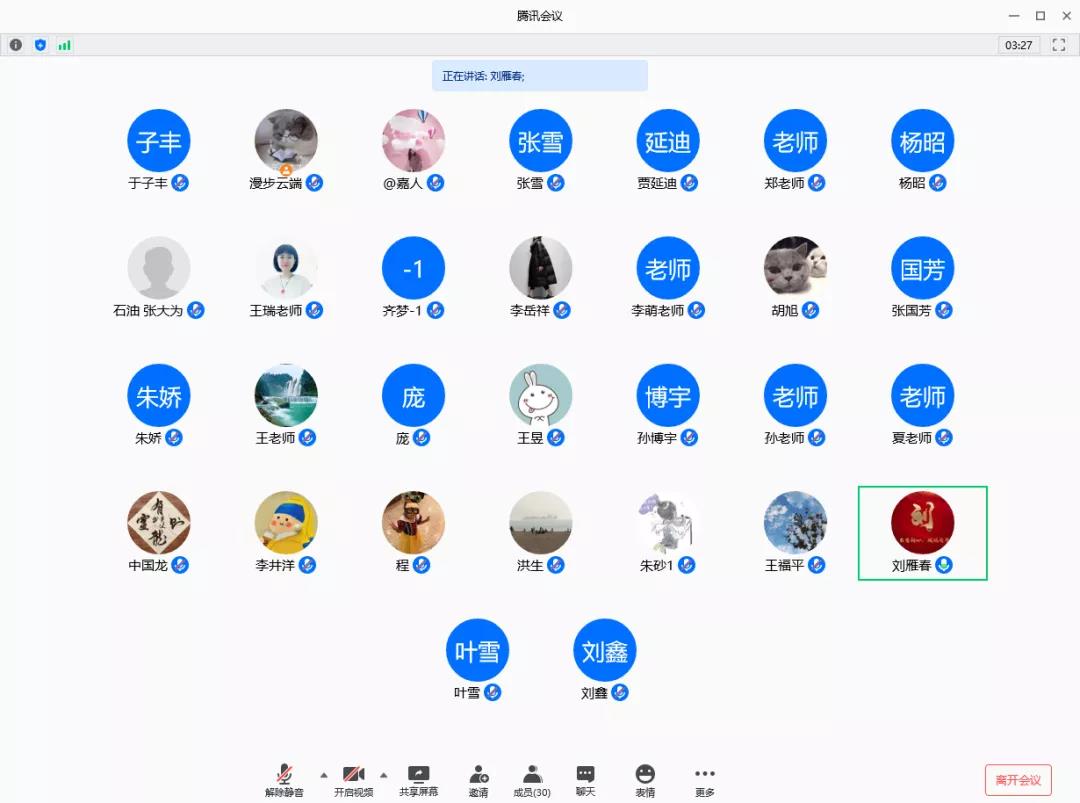Click the mic icon beside 于子丰
The width and height of the screenshot is (1080, 803).
[x=180, y=183]
